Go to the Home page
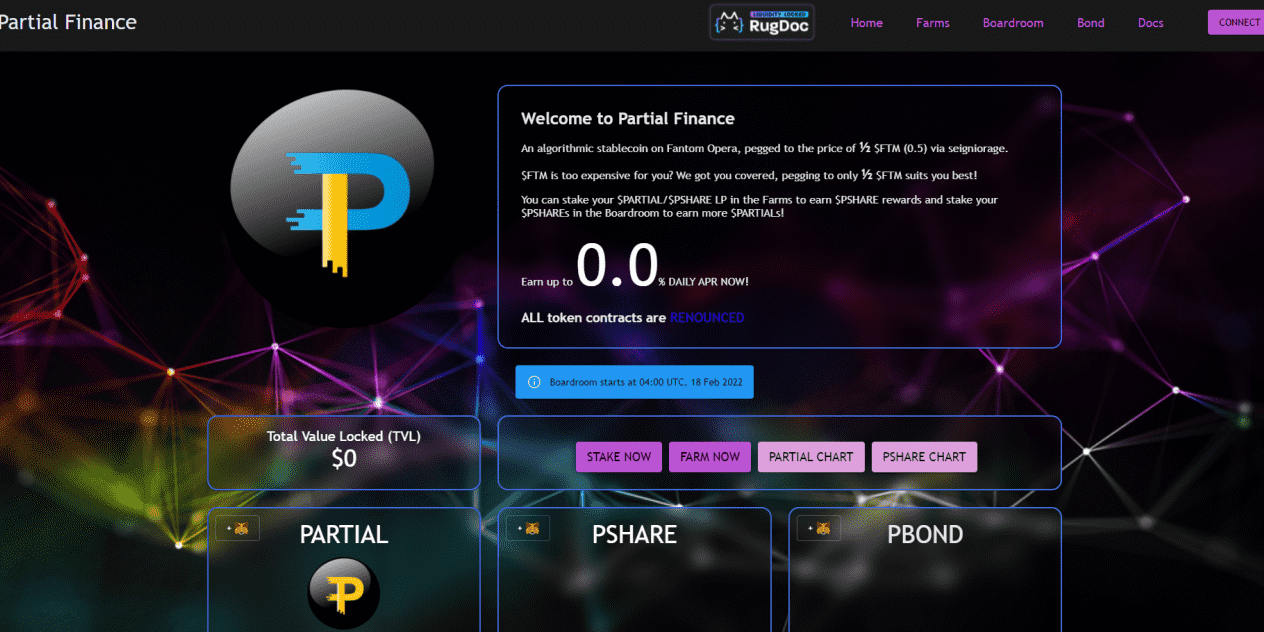The height and width of the screenshot is (632, 1264). pos(866,23)
